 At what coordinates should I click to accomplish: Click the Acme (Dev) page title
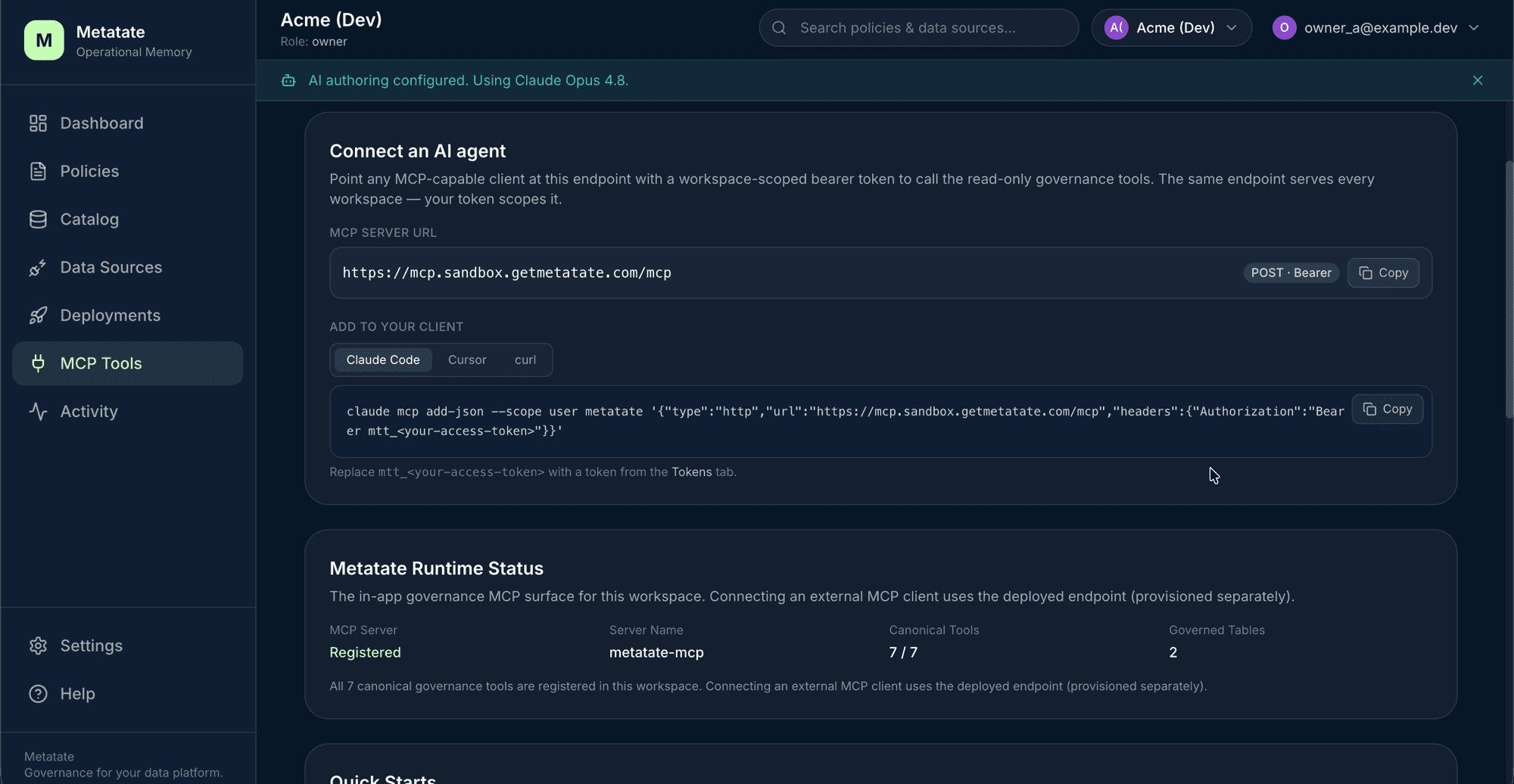click(x=331, y=20)
